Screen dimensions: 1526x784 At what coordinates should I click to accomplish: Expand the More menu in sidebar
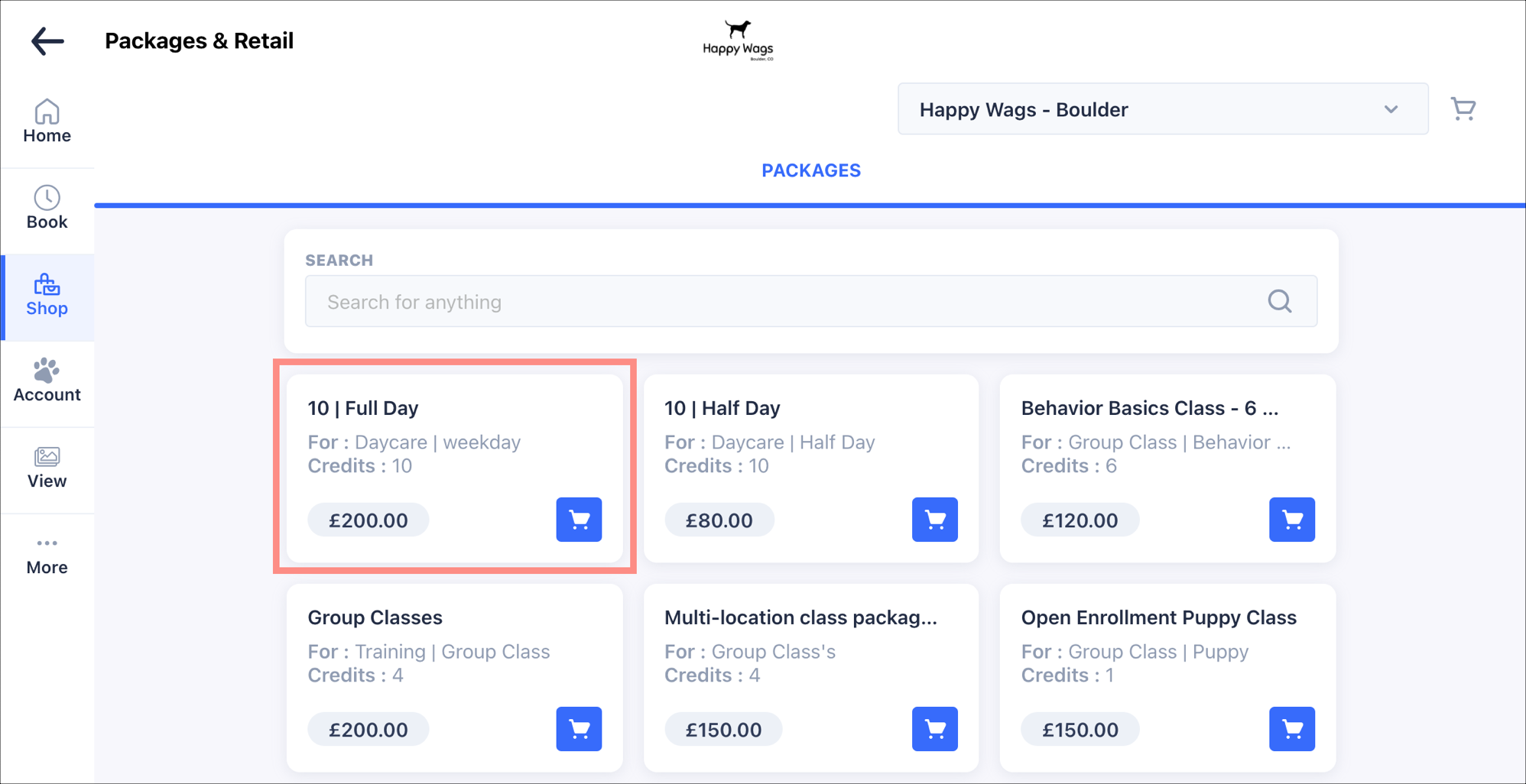click(47, 556)
